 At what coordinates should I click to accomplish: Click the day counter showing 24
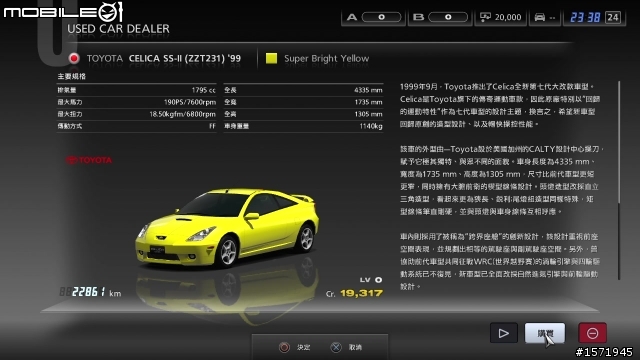coord(613,17)
